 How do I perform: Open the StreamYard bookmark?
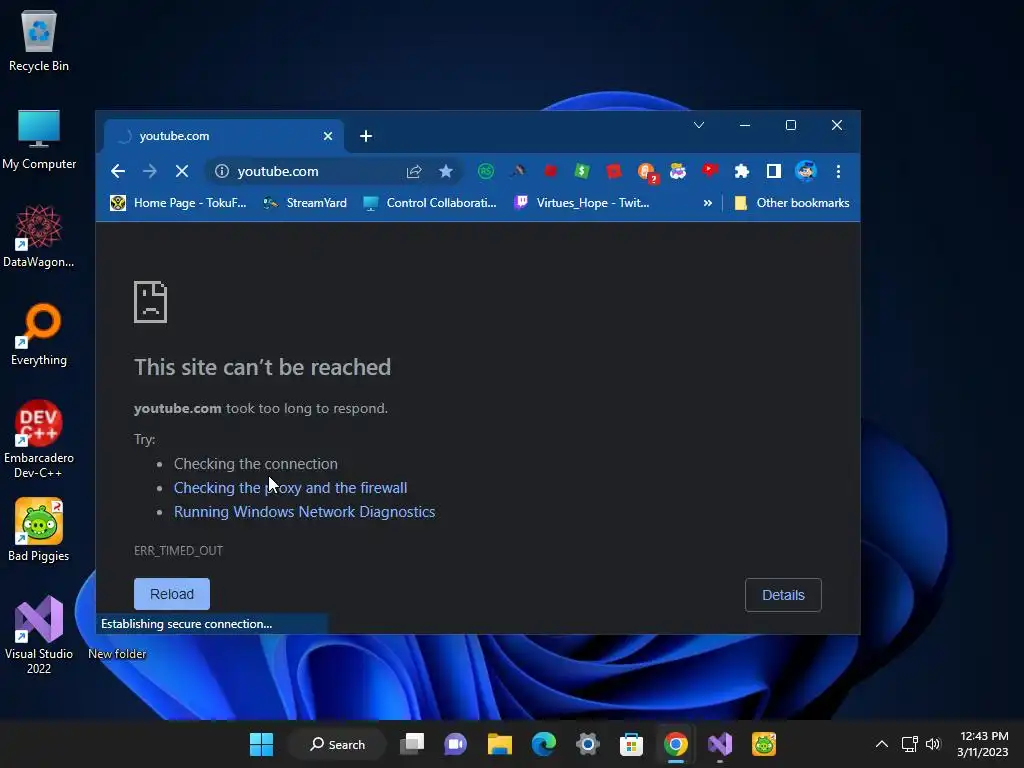pyautogui.click(x=304, y=203)
